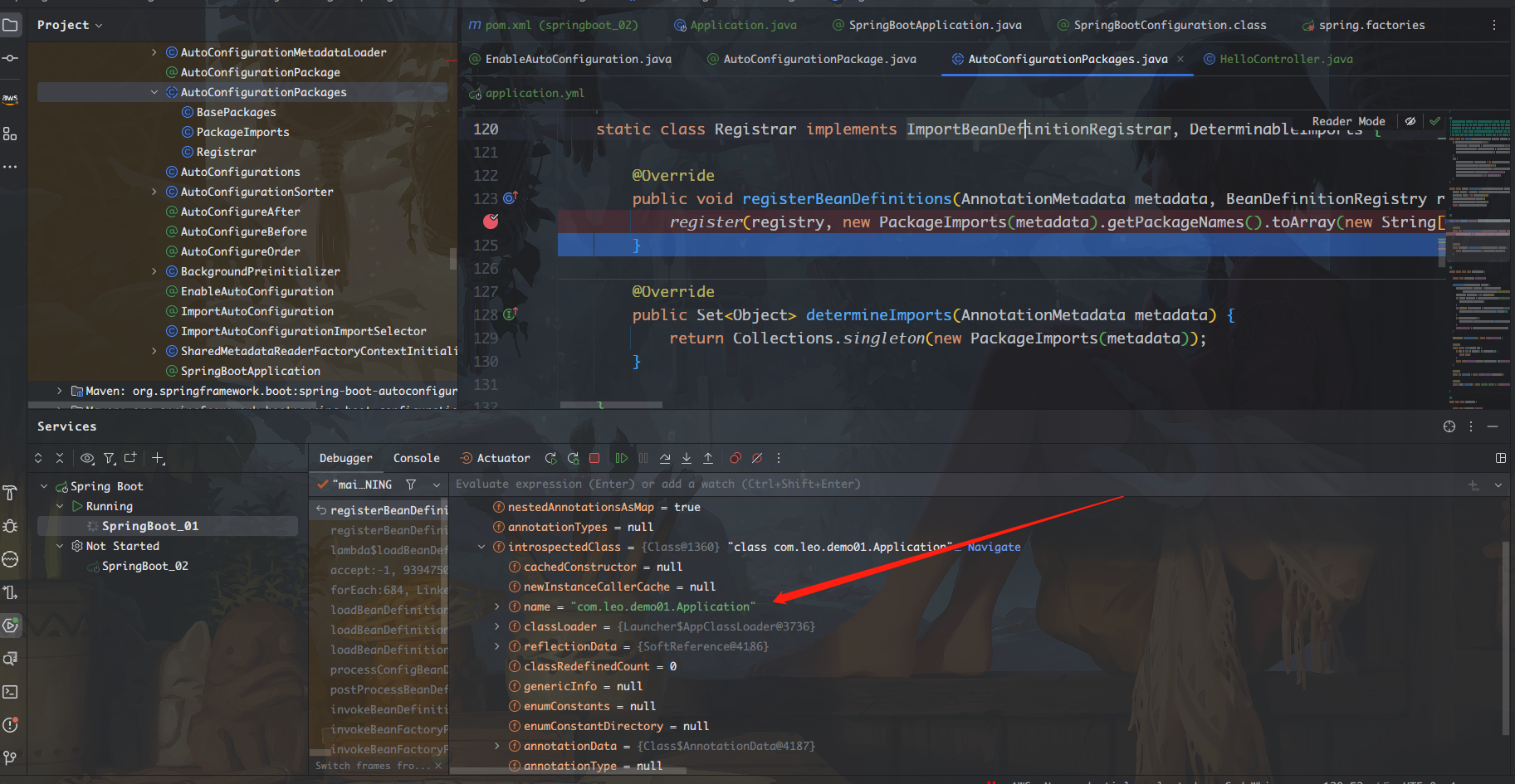Open Project view dropdown
Viewport: 1515px width, 784px height.
pos(70,25)
